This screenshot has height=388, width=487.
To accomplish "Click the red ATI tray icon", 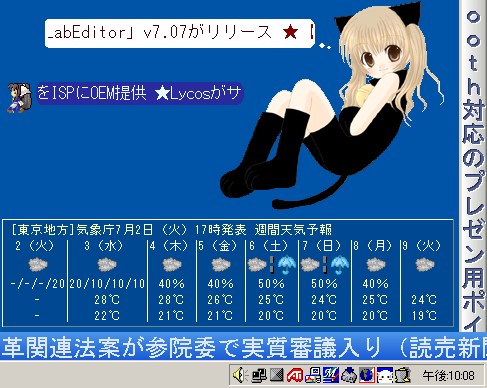I will pyautogui.click(x=295, y=376).
